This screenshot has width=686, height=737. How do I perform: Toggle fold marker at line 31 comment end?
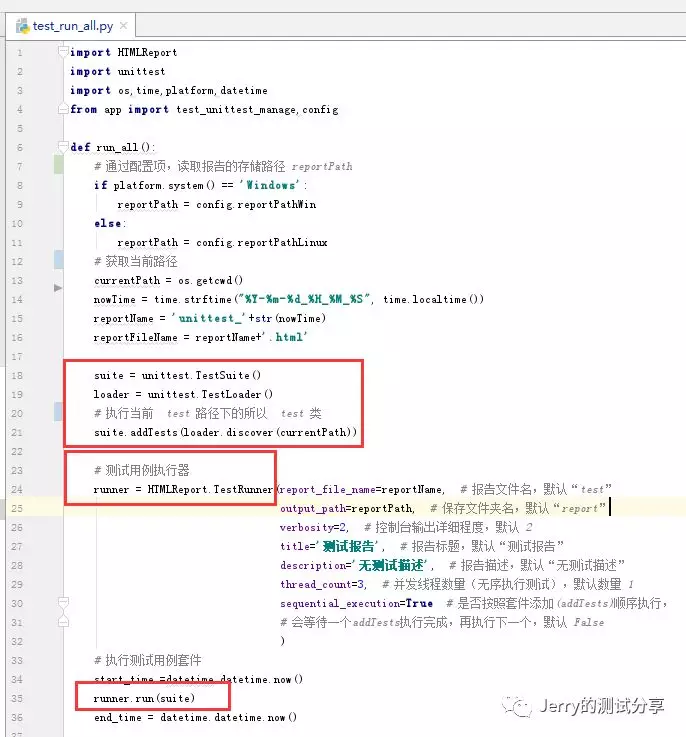[x=63, y=622]
